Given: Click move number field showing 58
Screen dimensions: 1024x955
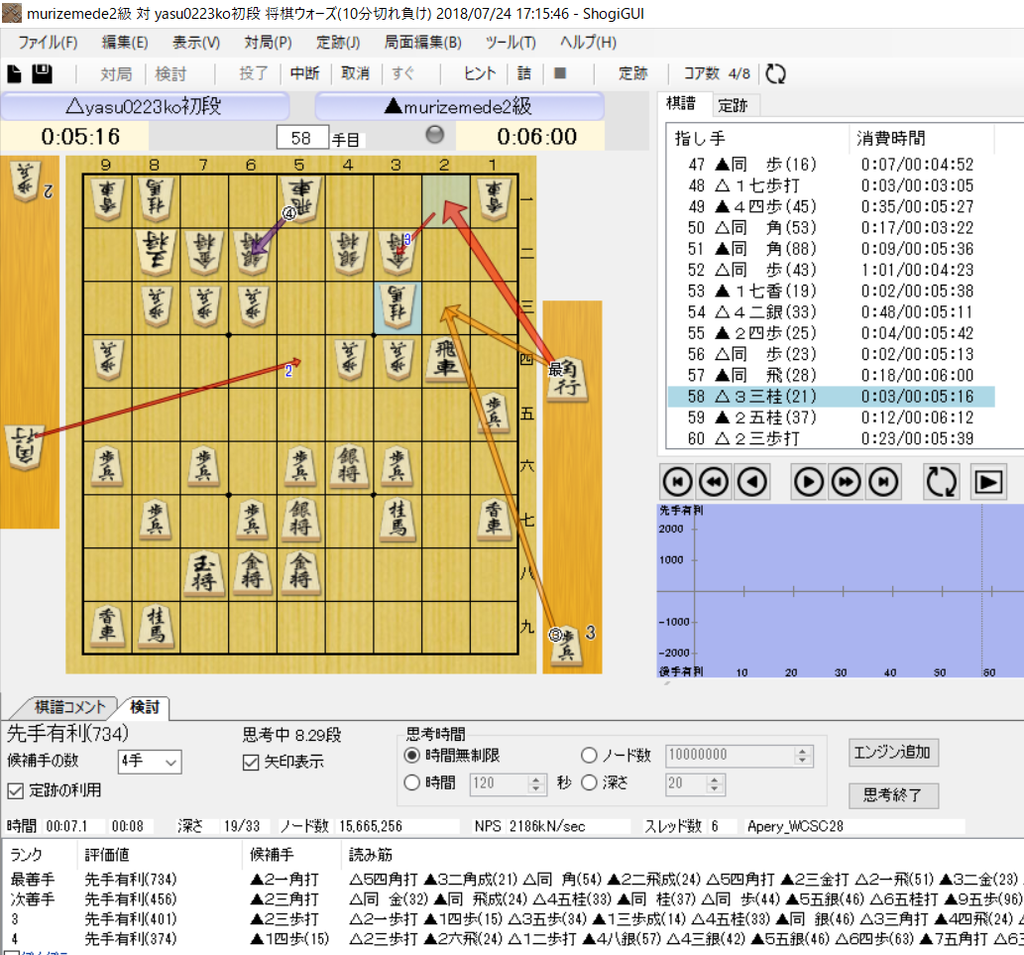Looking at the screenshot, I should coord(301,138).
